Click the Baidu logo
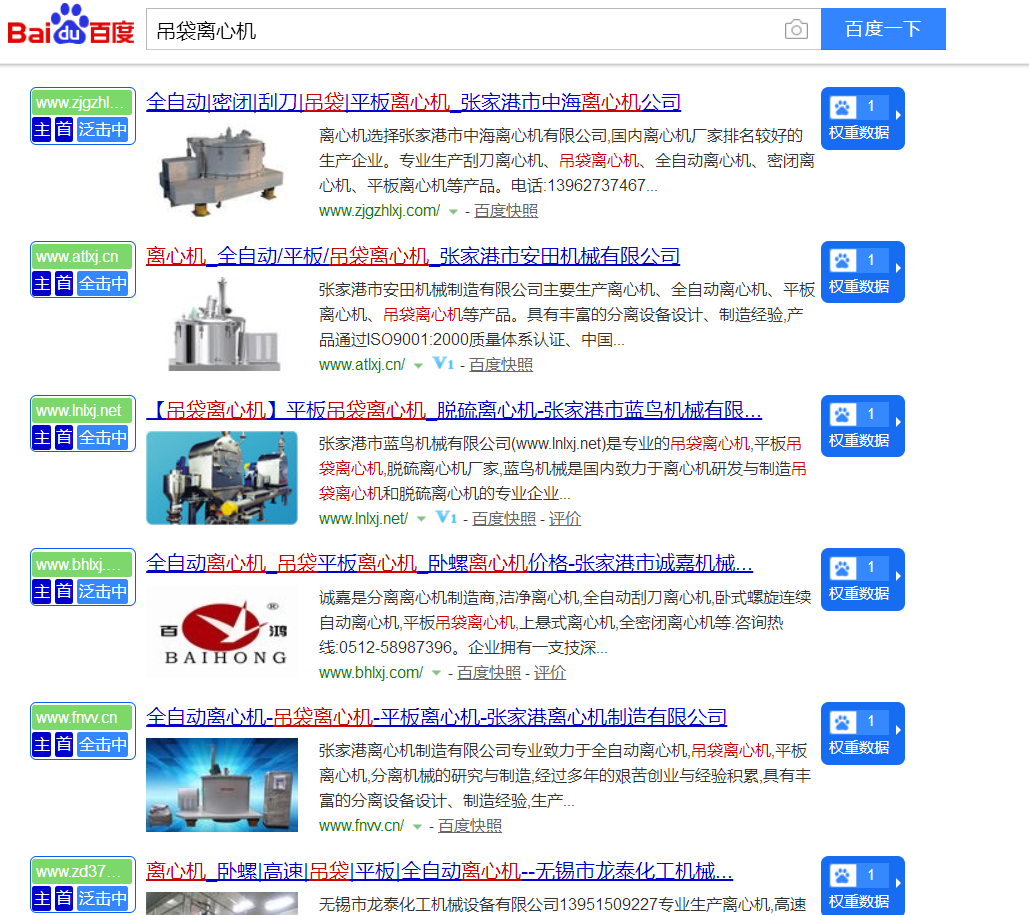The height and width of the screenshot is (915, 1029). (x=71, y=25)
